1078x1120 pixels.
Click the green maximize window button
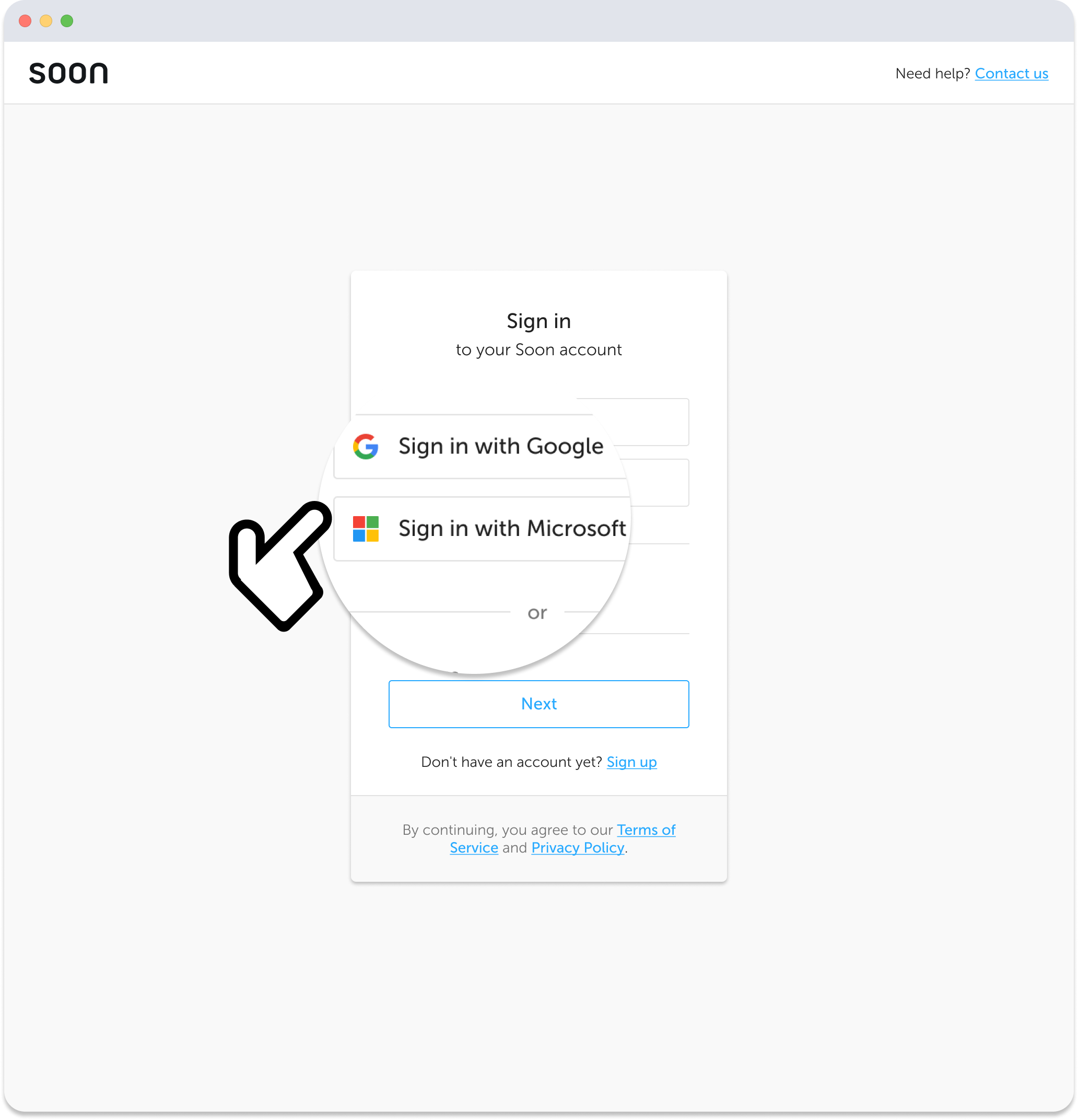pos(67,21)
